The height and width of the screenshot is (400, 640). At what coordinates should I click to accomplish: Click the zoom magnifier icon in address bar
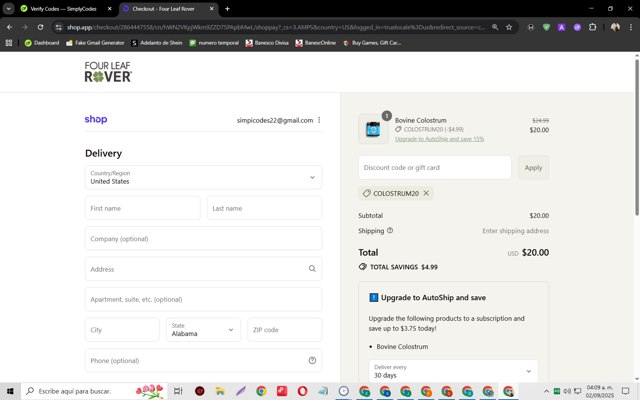click(495, 27)
